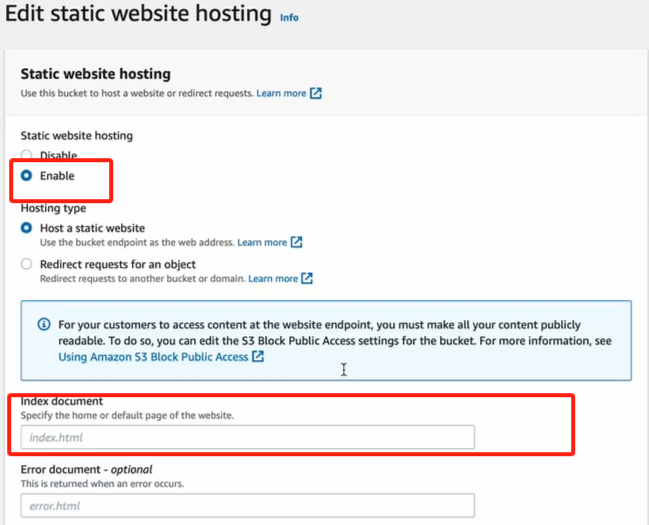Image resolution: width=649 pixels, height=525 pixels.
Task: Click 'Specify the home or default page' hint text
Action: 127,415
